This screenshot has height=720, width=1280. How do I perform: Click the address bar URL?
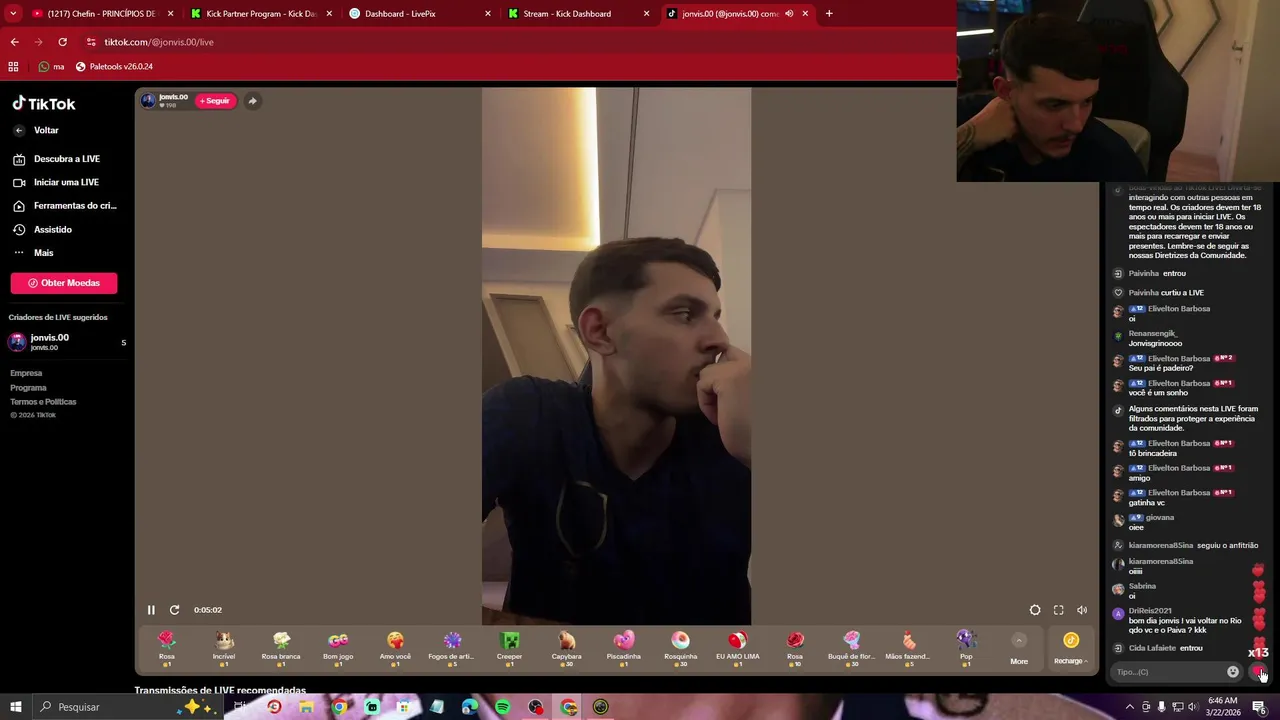159,42
